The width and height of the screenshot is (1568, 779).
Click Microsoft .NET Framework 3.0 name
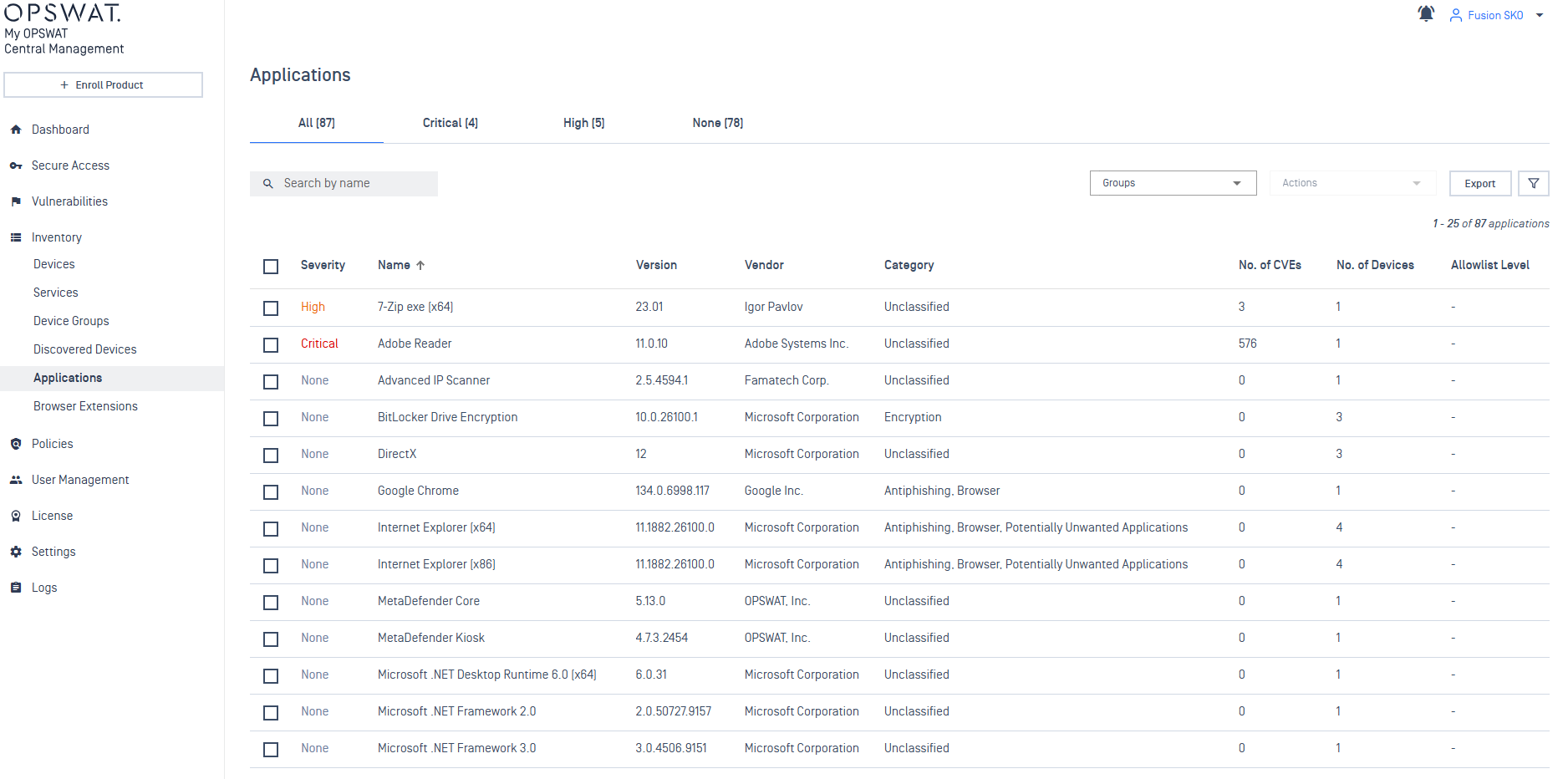pos(456,748)
